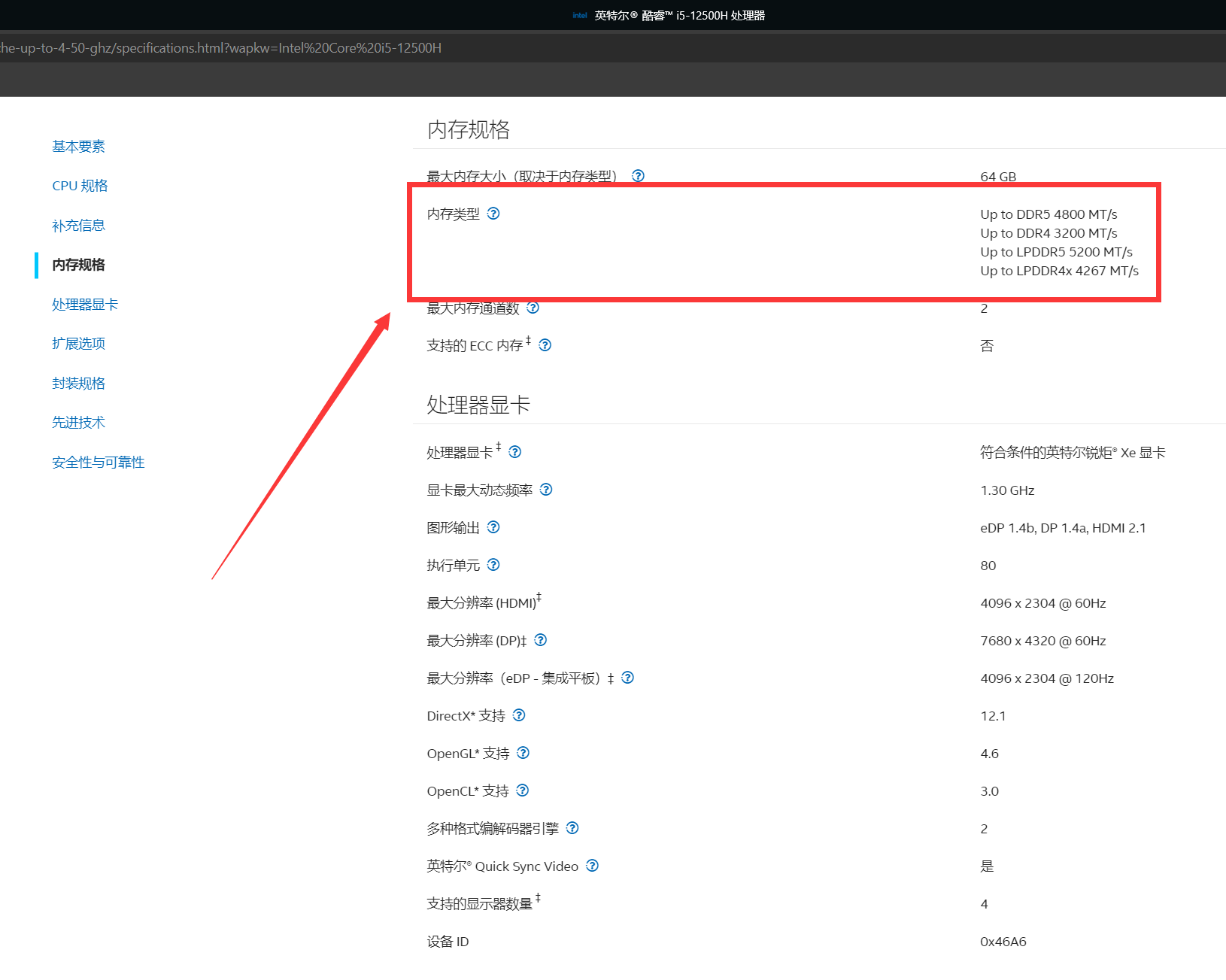Click the 设备 ID label
The image size is (1226, 980).
pyautogui.click(x=448, y=942)
